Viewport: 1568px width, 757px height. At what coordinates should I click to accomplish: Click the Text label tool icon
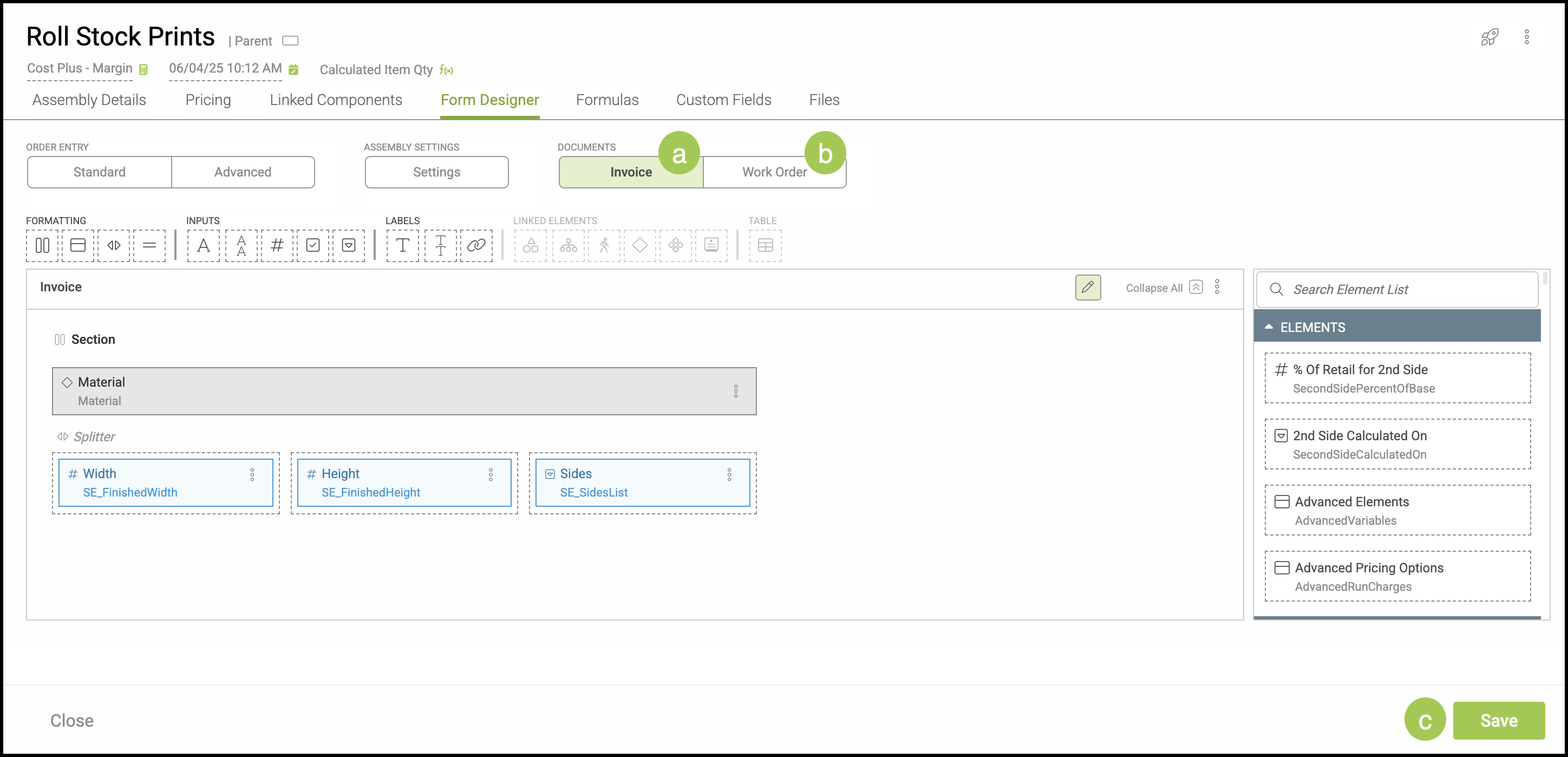pyautogui.click(x=402, y=245)
